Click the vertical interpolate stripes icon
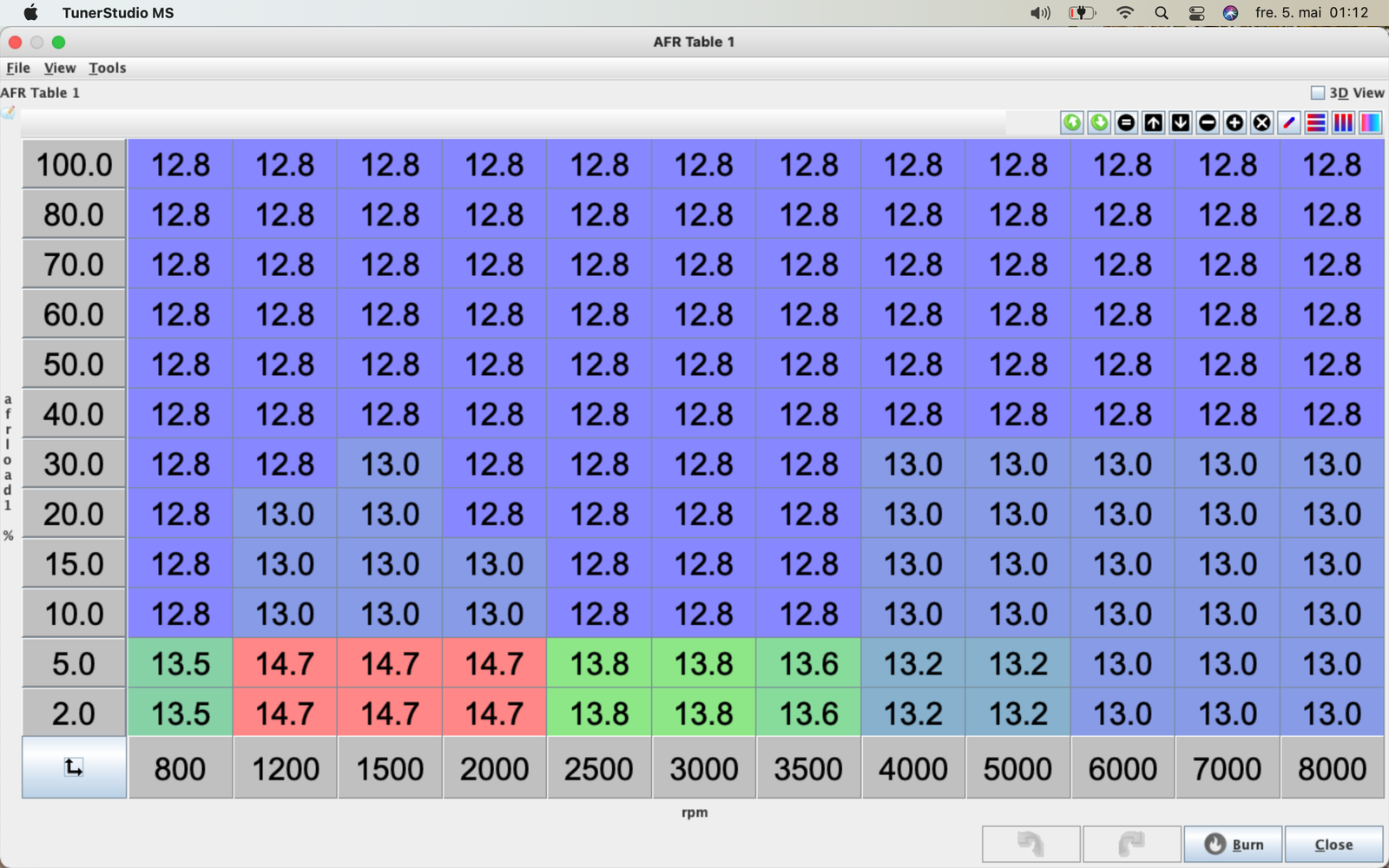This screenshot has height=868, width=1389. (1343, 122)
